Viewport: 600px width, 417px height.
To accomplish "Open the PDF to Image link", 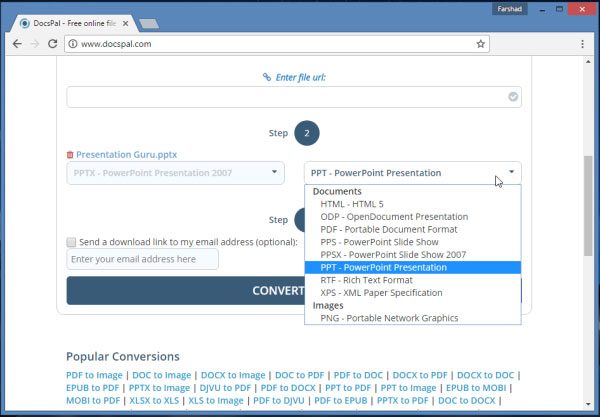I will (94, 375).
